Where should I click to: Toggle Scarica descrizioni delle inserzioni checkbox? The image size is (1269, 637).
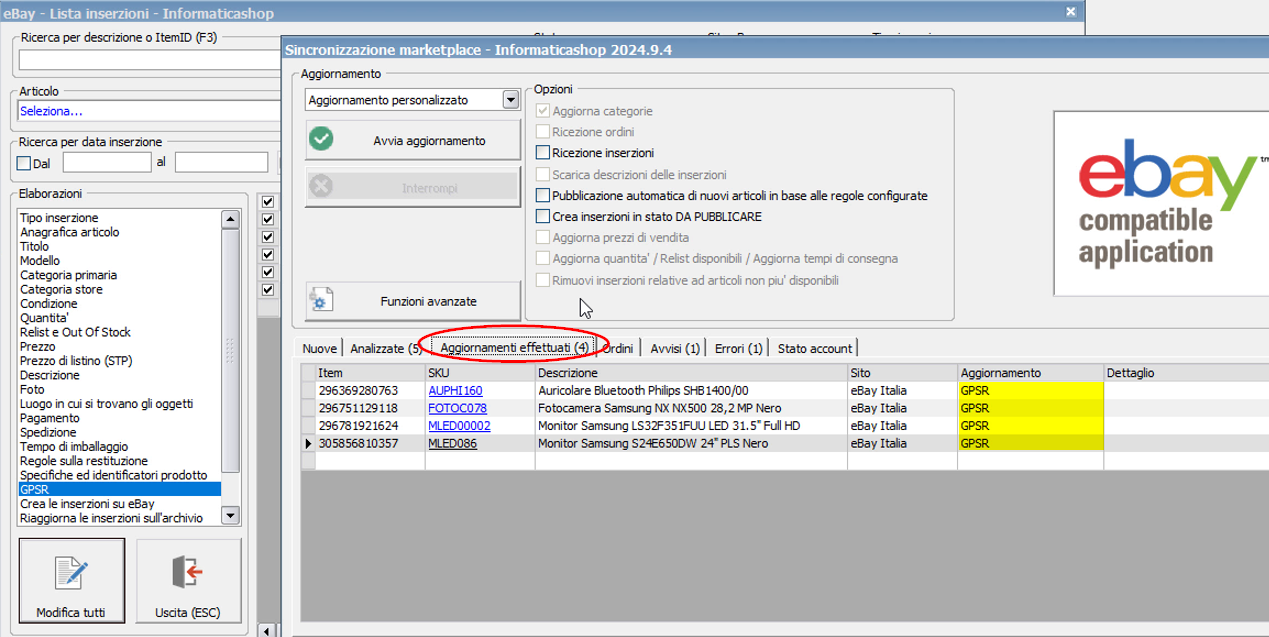543,175
